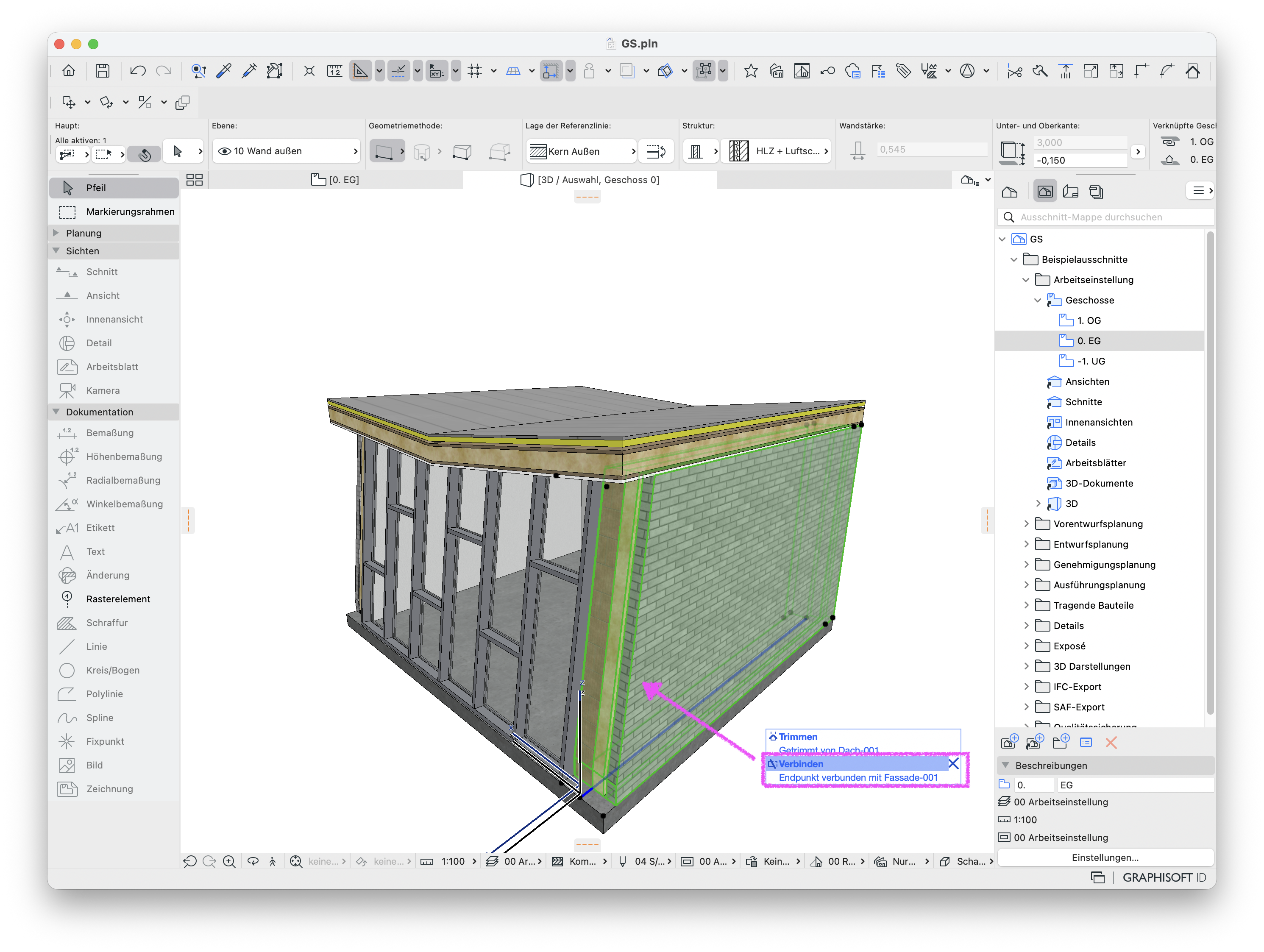Toggle the suspend groups button
Screen dimensions: 1264x952
[704, 71]
